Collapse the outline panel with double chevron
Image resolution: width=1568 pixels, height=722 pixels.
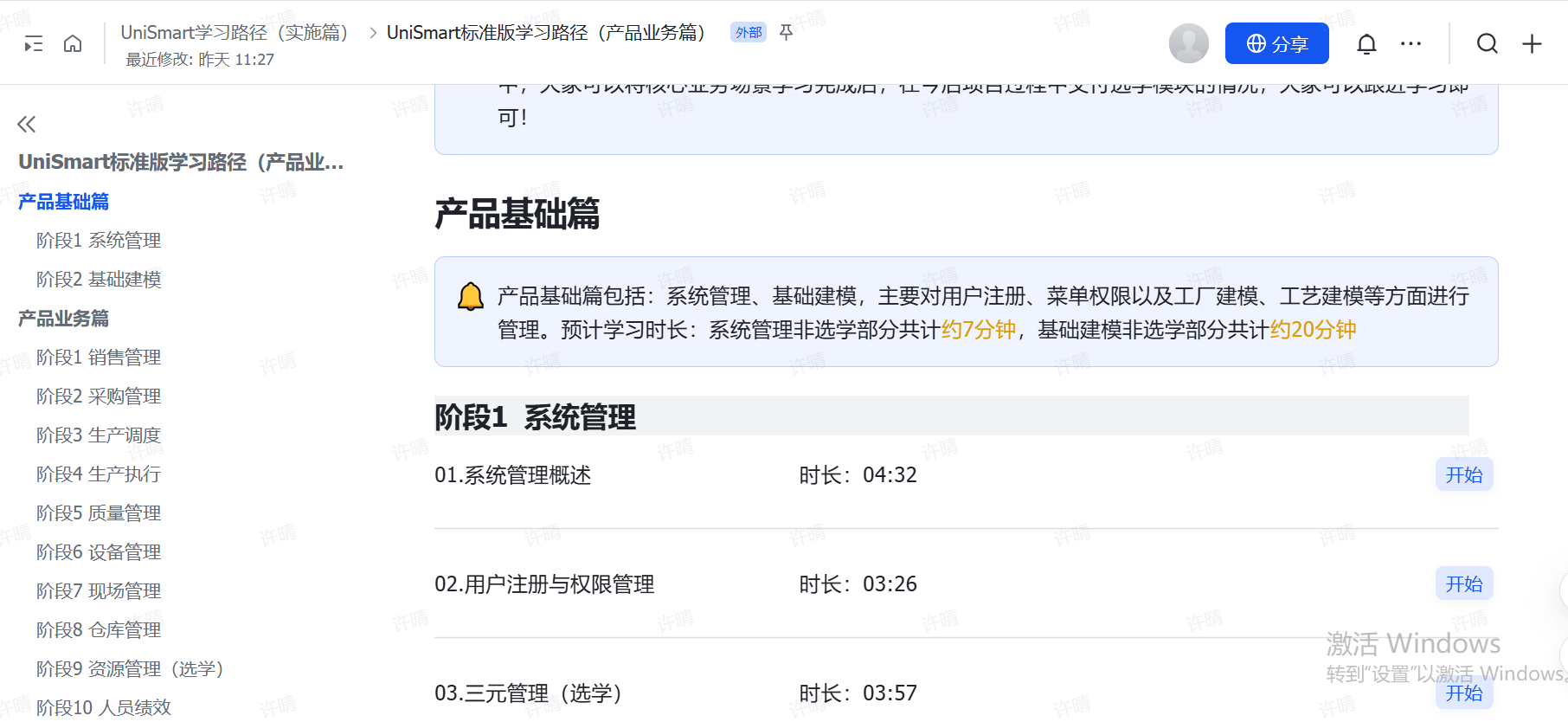point(27,125)
